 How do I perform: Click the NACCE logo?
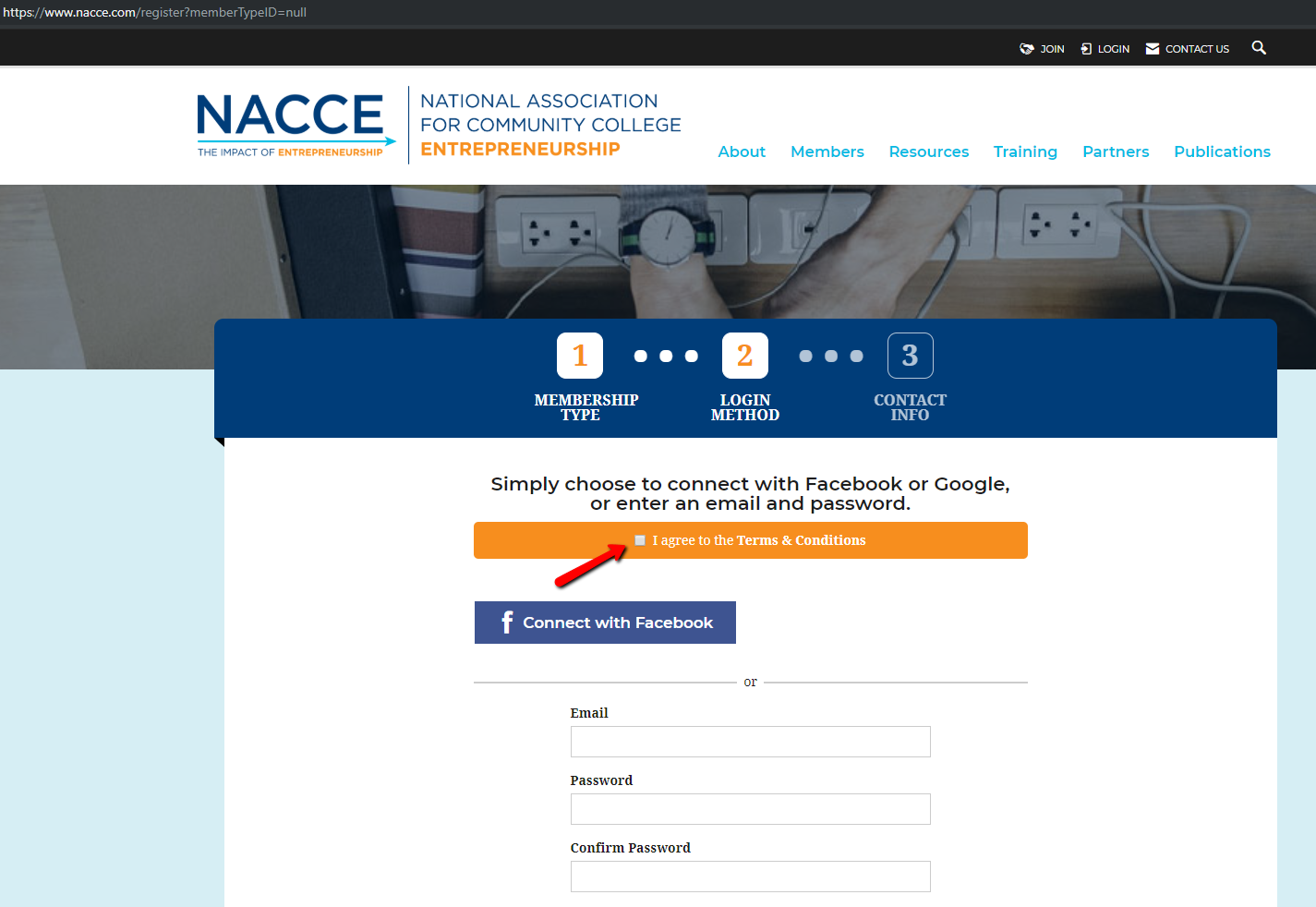click(296, 125)
